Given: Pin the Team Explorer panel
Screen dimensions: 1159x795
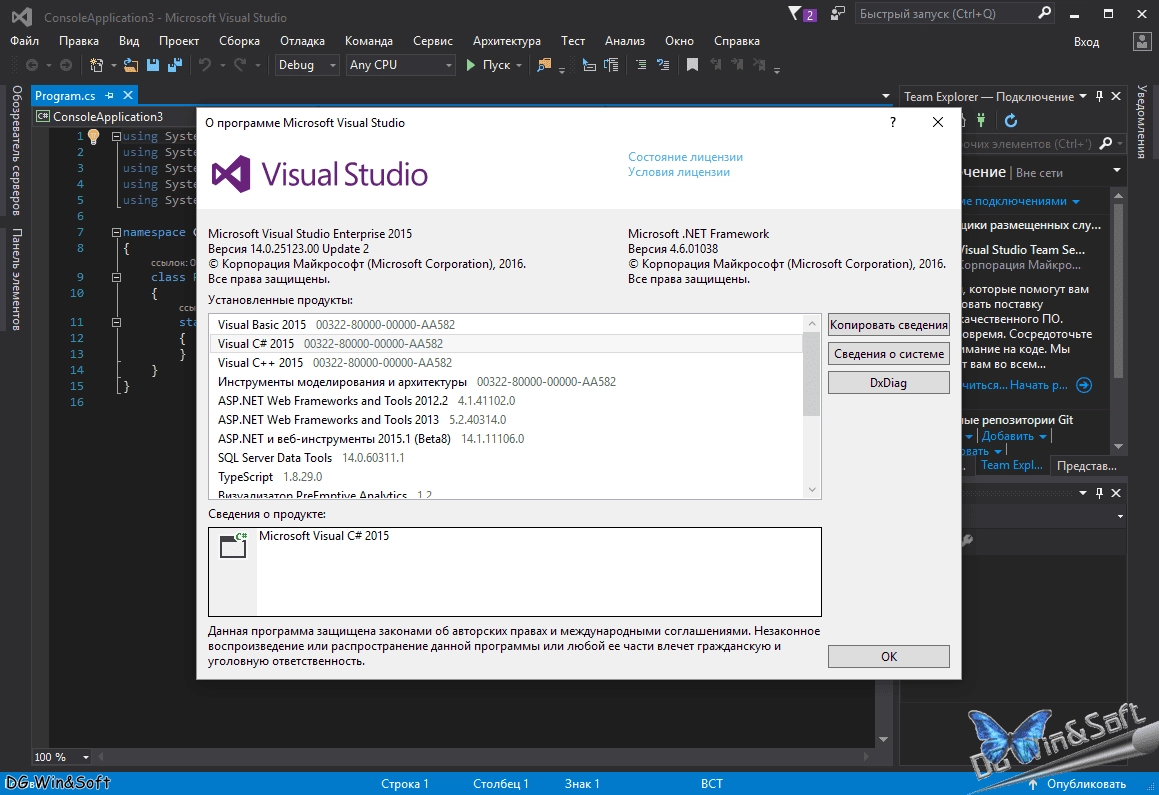Looking at the screenshot, I should coord(1099,96).
